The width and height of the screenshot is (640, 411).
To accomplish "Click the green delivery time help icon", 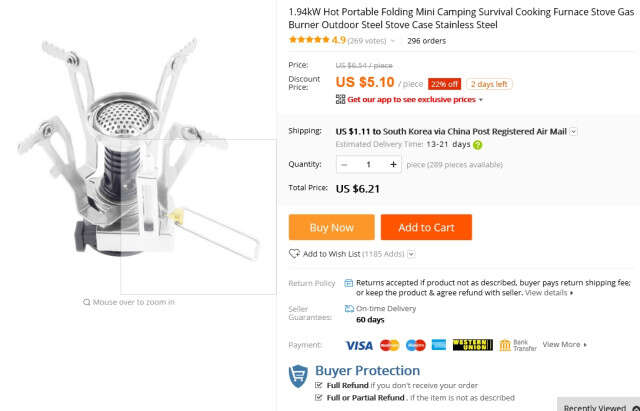I will tap(478, 145).
